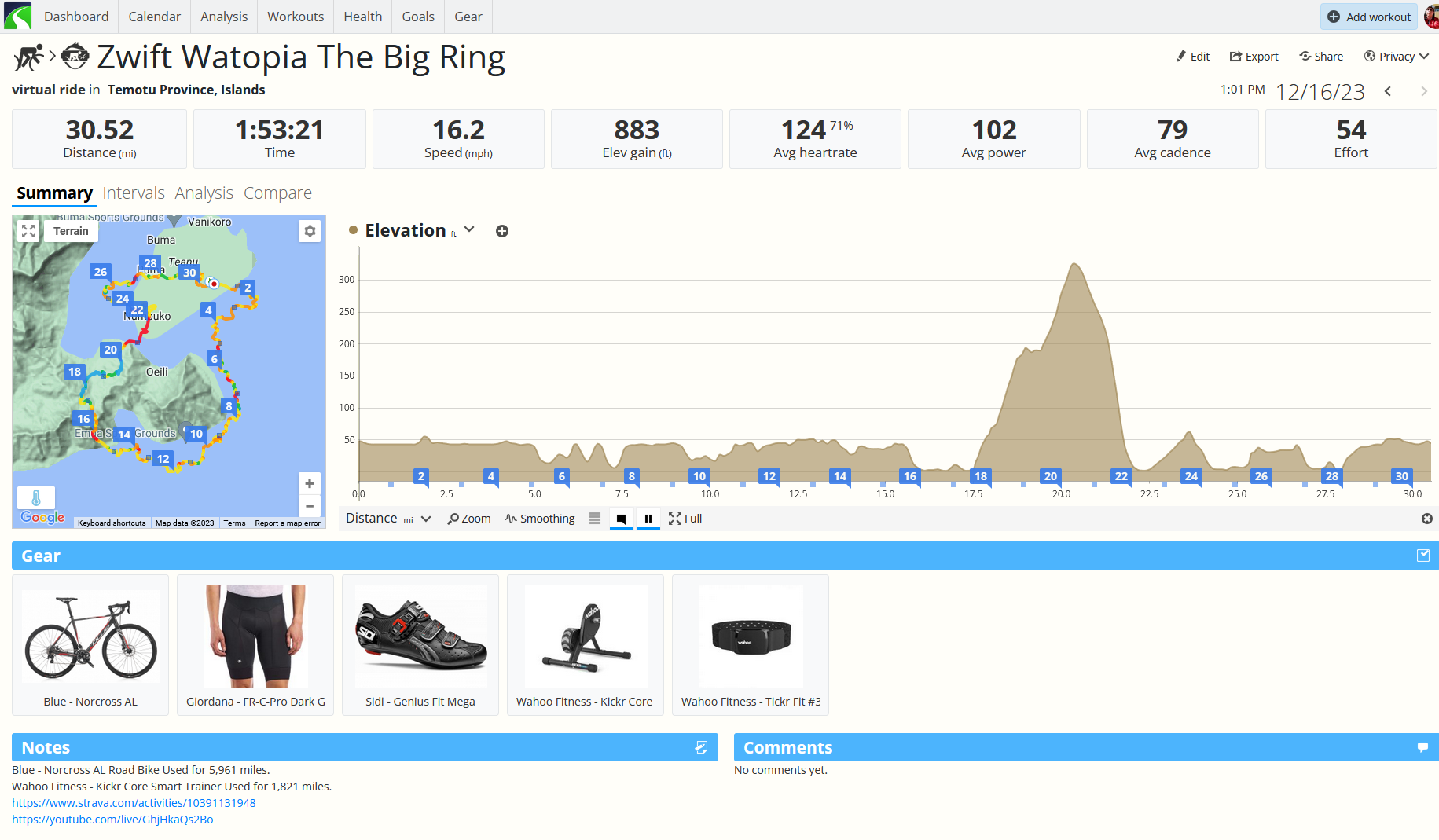Click map mile marker 16

83,419
